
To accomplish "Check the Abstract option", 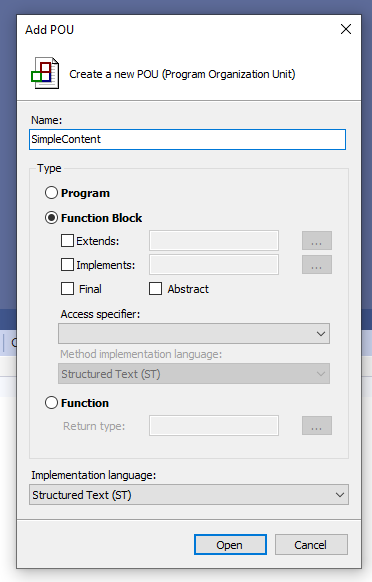I will (x=155, y=288).
